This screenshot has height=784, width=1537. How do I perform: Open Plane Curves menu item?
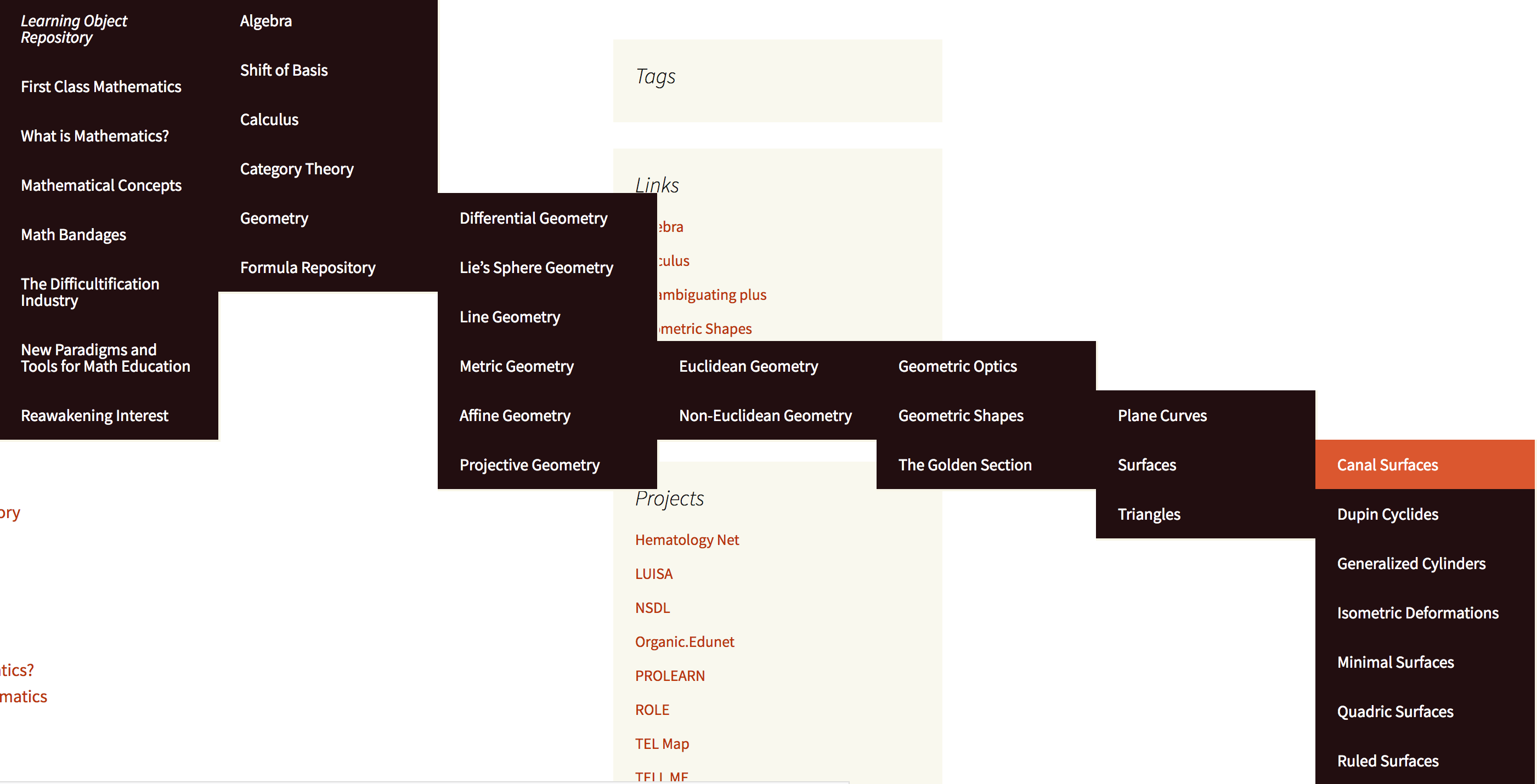pyautogui.click(x=1162, y=416)
